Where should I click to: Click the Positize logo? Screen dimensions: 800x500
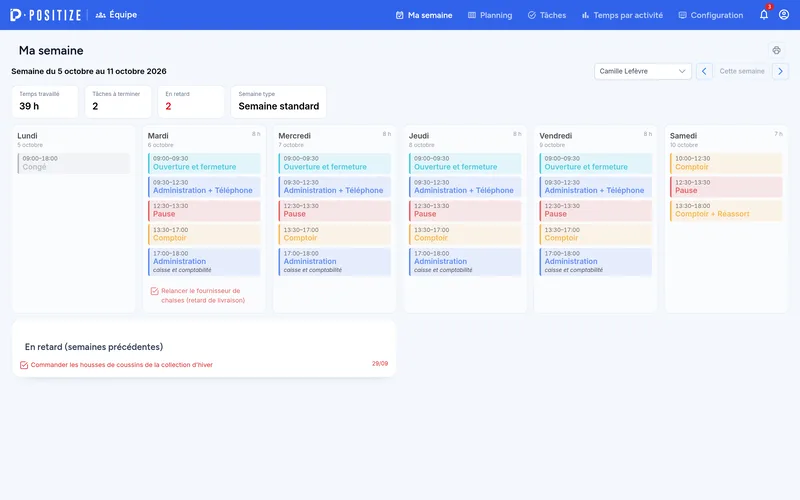(x=45, y=15)
